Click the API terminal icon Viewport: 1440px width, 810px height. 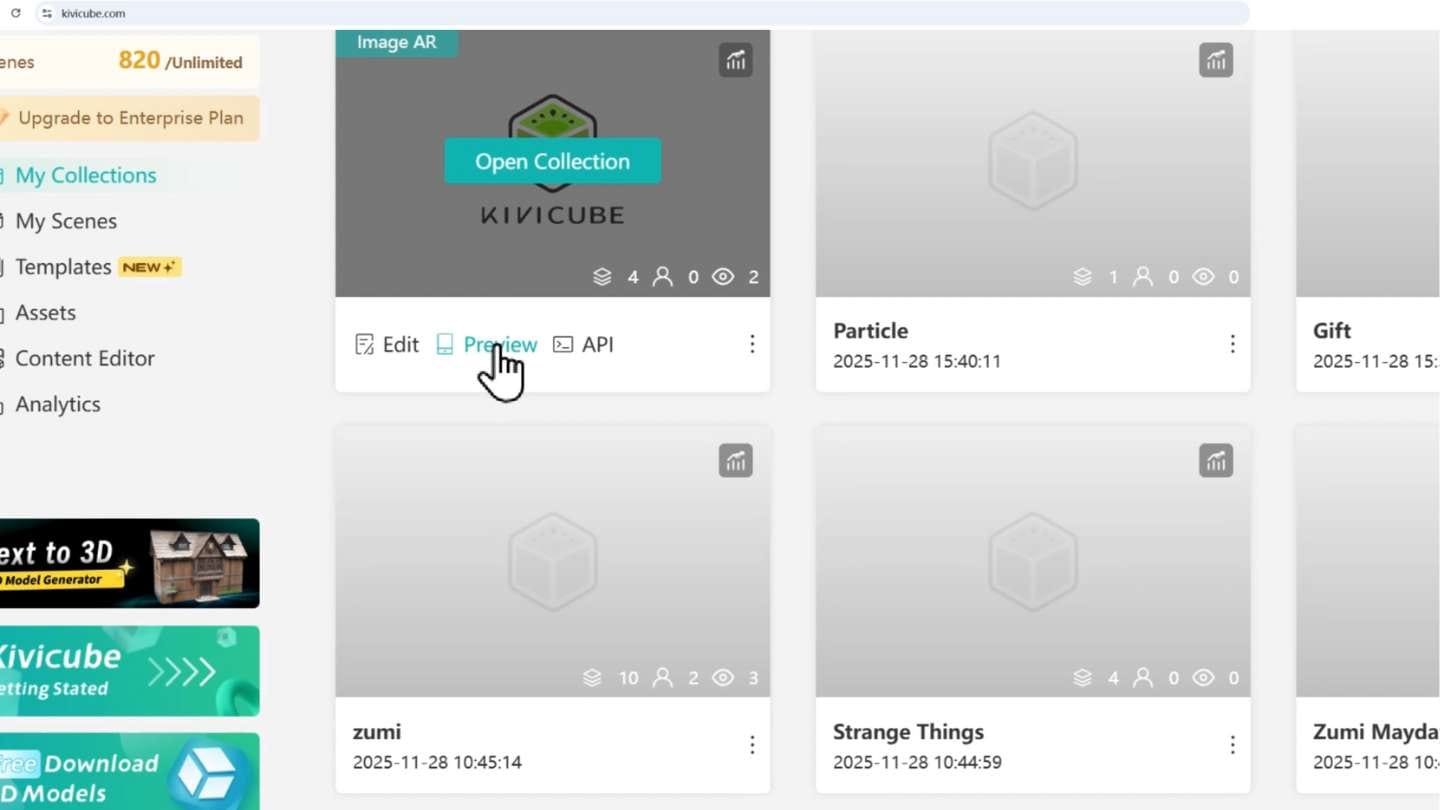click(x=563, y=345)
